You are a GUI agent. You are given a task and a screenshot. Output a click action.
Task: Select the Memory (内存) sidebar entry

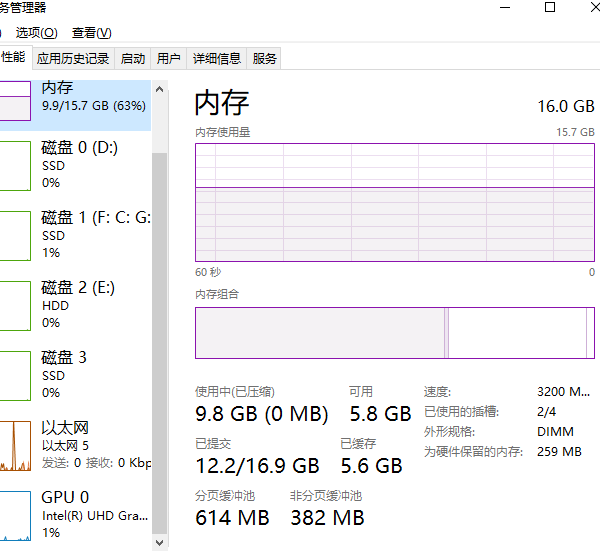75,98
